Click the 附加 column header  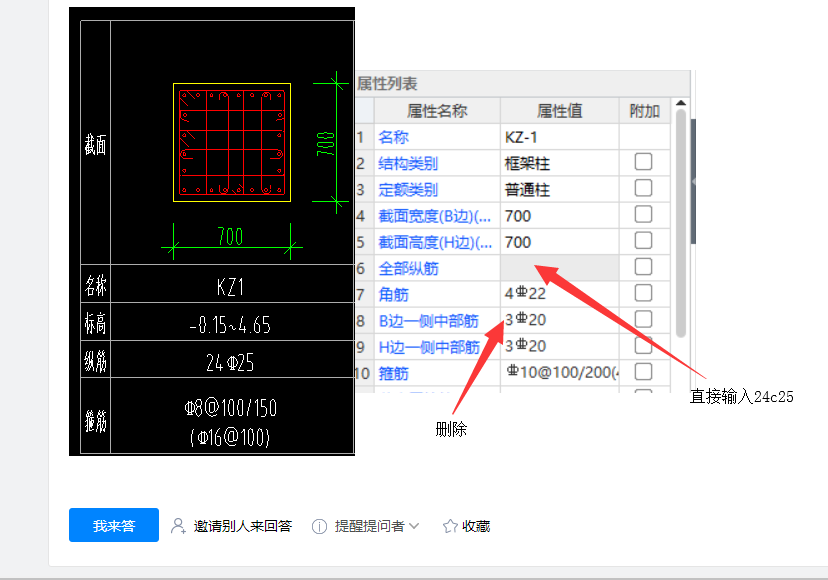coord(644,111)
